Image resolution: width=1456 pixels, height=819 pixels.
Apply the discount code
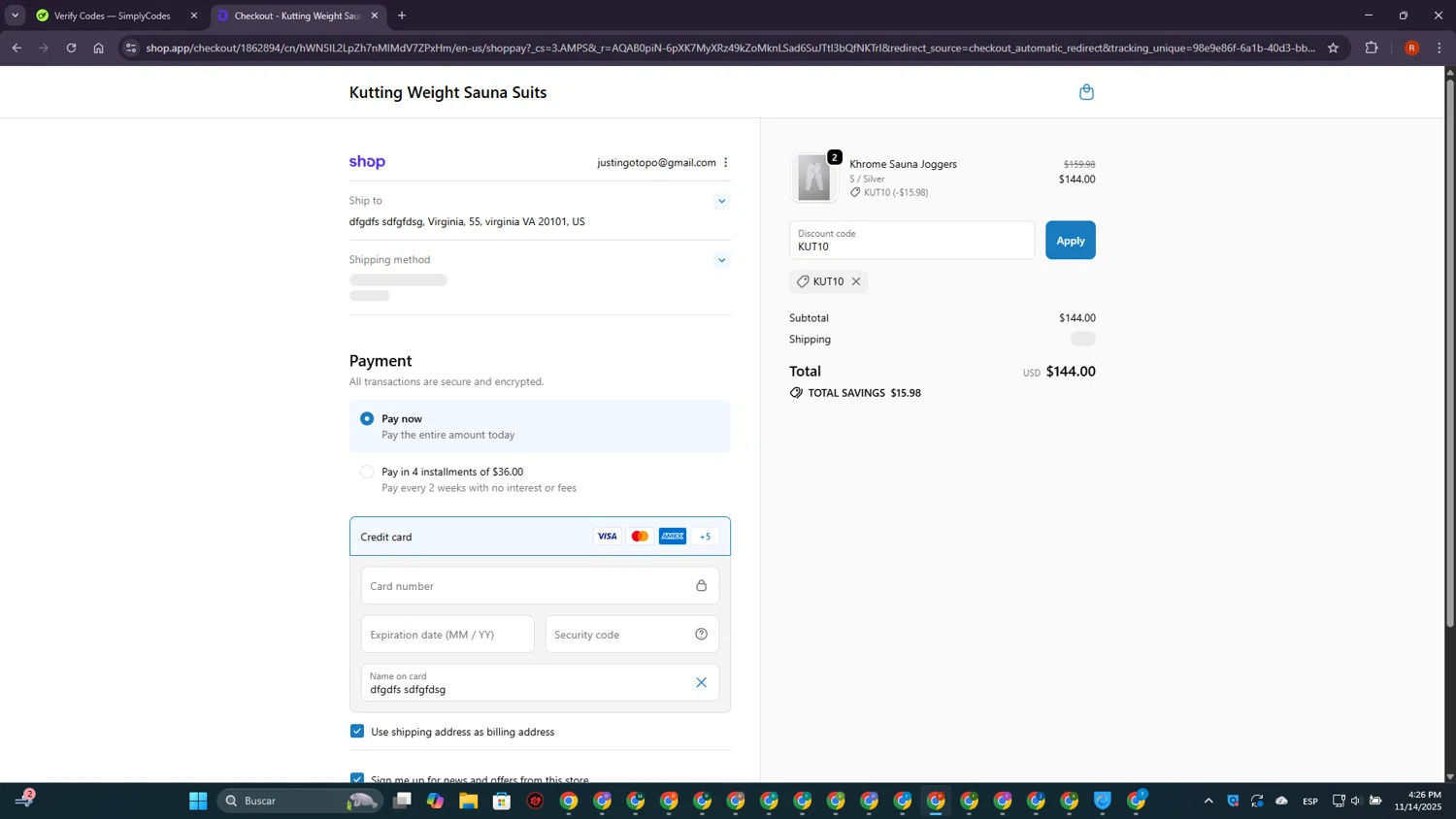[1071, 241]
